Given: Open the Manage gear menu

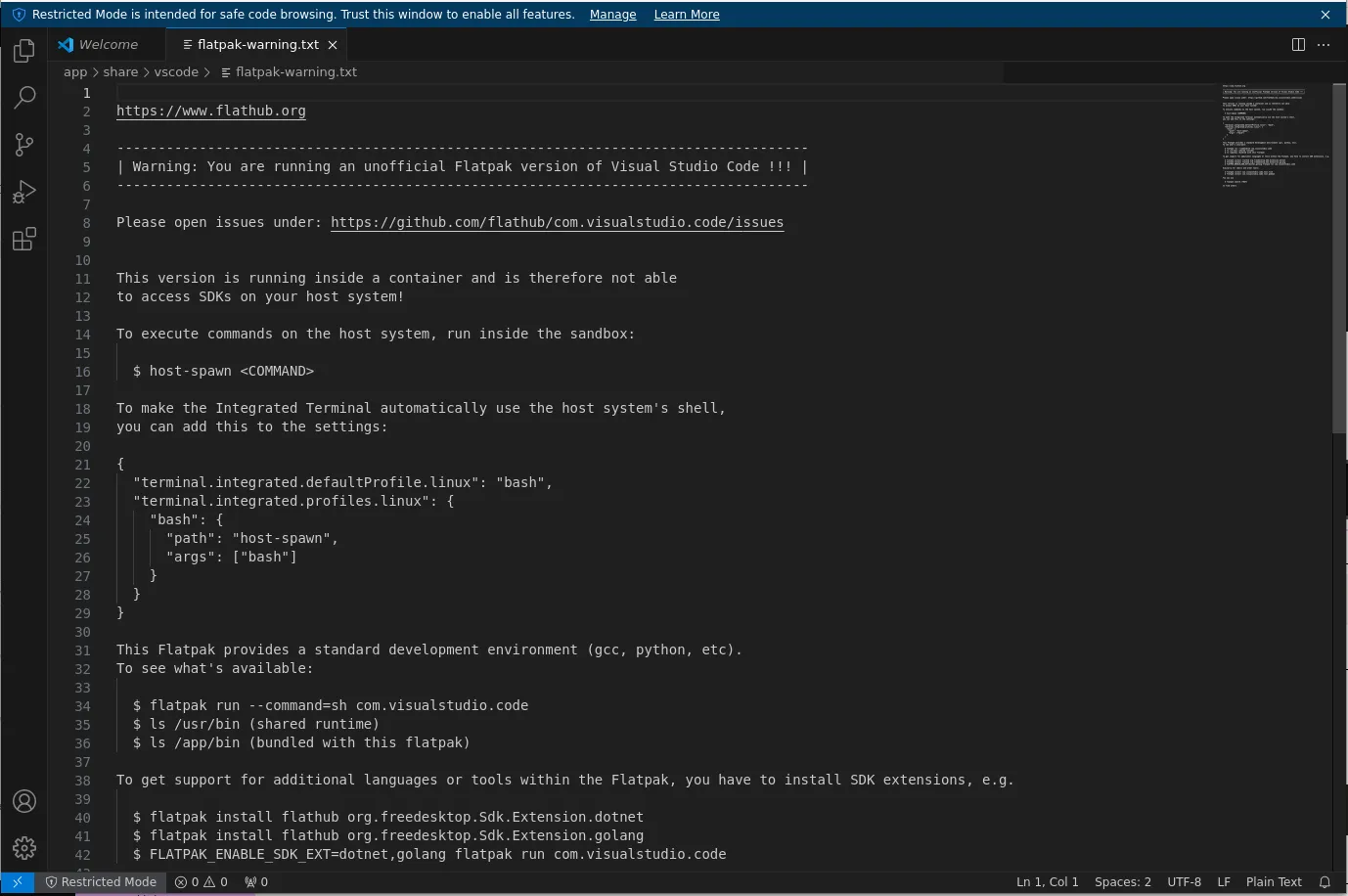Looking at the screenshot, I should (24, 848).
